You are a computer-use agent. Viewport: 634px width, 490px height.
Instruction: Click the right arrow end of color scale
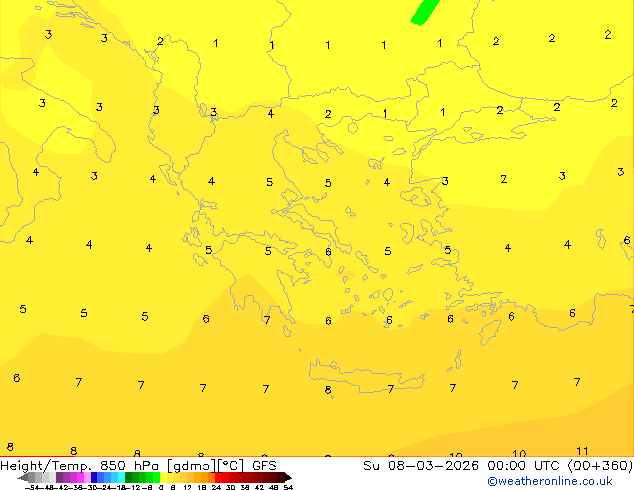pyautogui.click(x=288, y=477)
